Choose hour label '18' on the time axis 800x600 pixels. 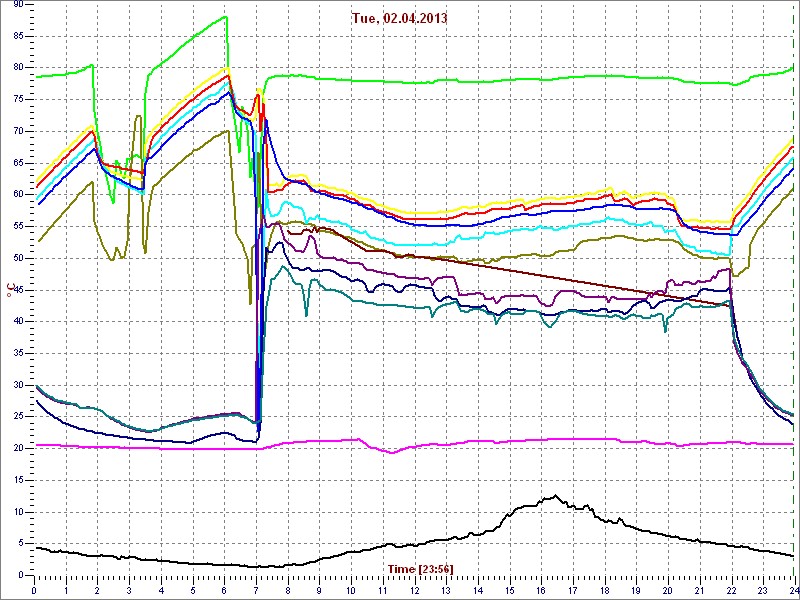tap(605, 590)
